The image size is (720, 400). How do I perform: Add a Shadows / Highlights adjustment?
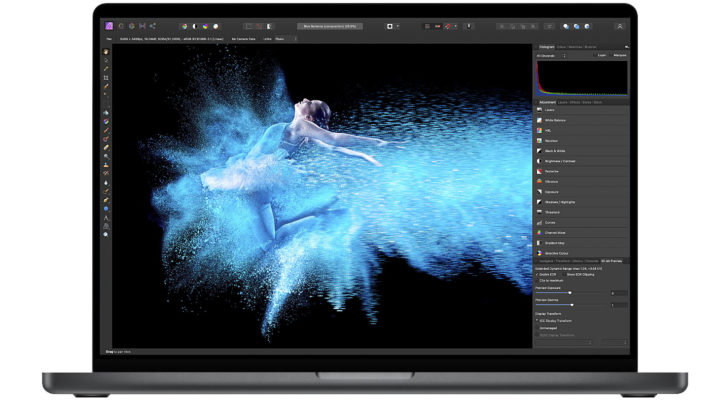point(582,202)
